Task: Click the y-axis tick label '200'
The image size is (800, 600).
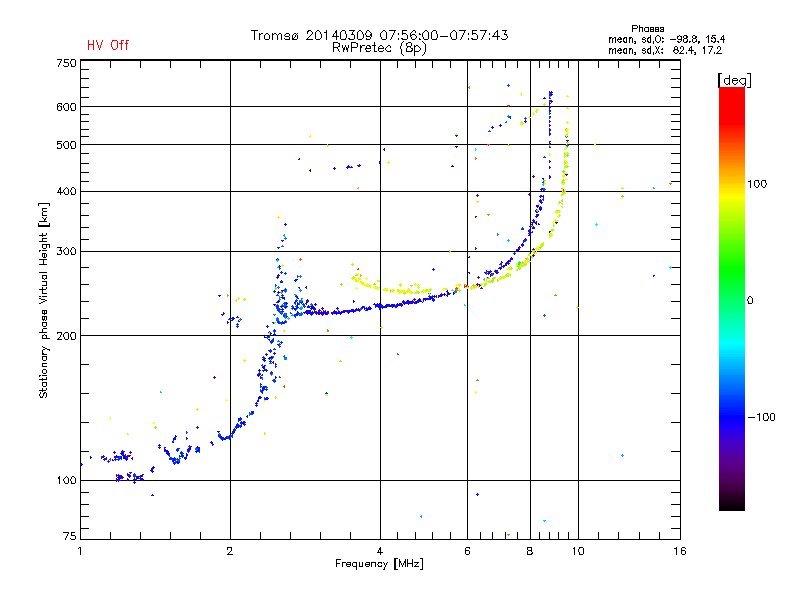Action: click(67, 336)
